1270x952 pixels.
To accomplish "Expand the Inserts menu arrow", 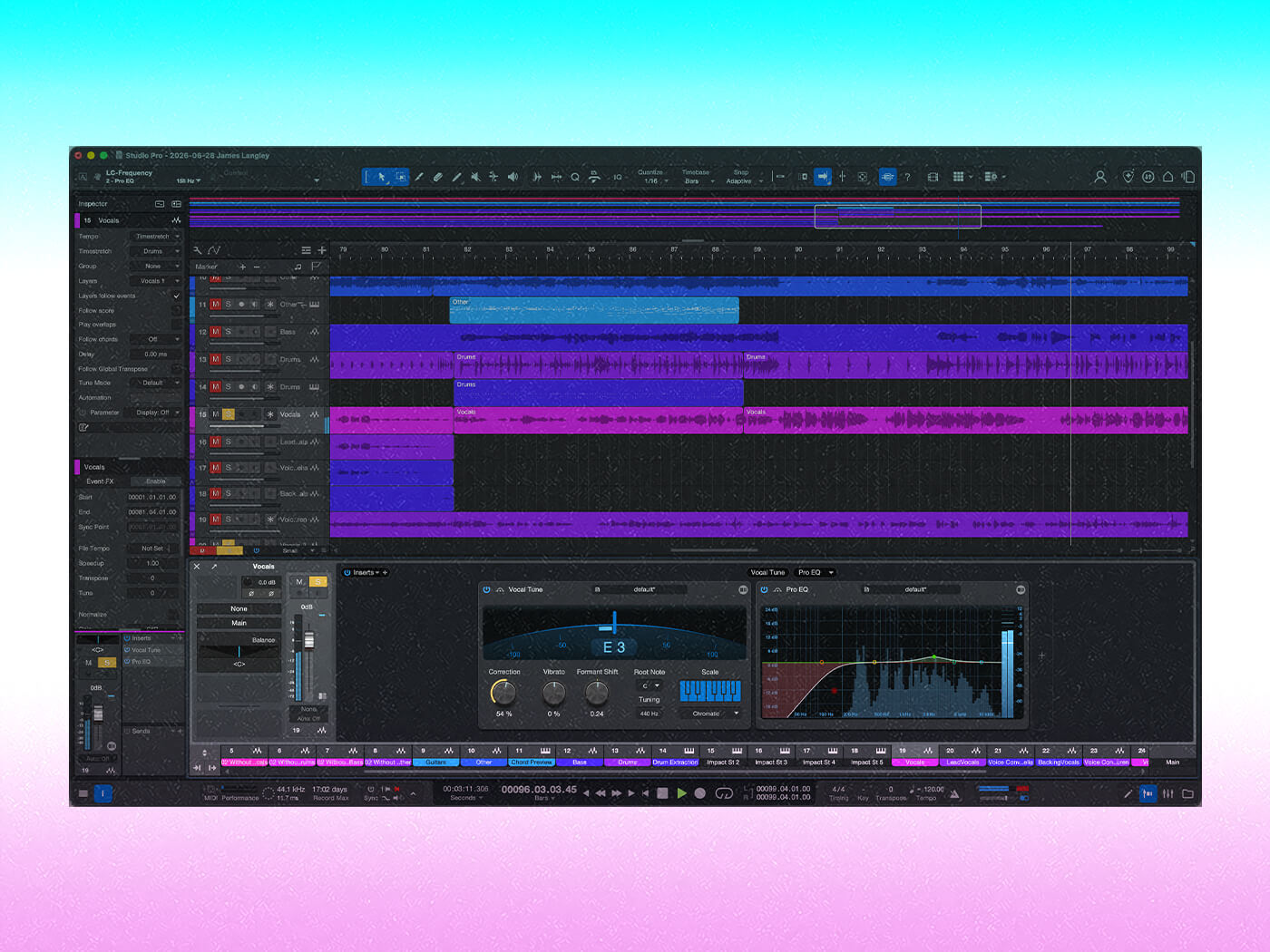I will [377, 573].
